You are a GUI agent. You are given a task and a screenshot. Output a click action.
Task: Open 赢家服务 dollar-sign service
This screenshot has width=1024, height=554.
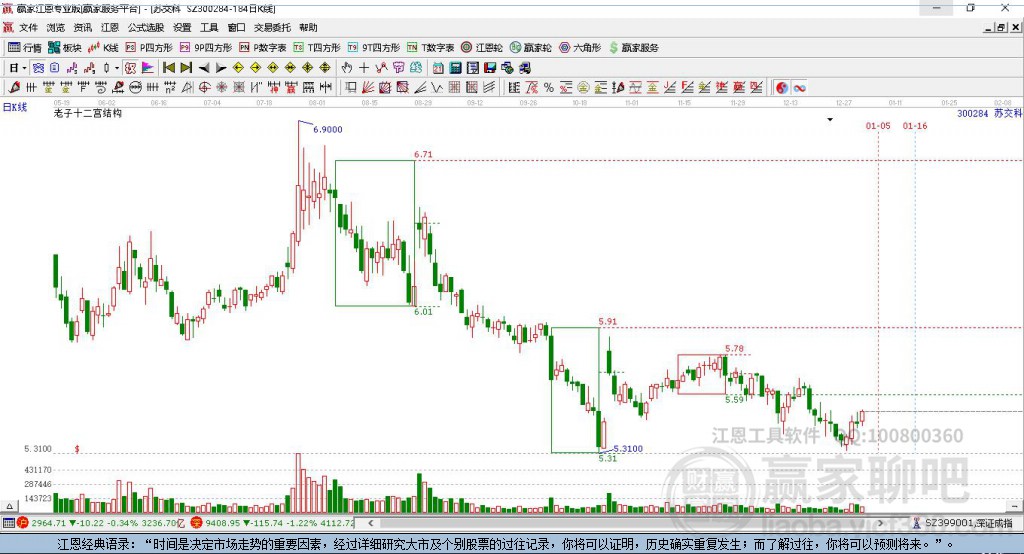(633, 48)
